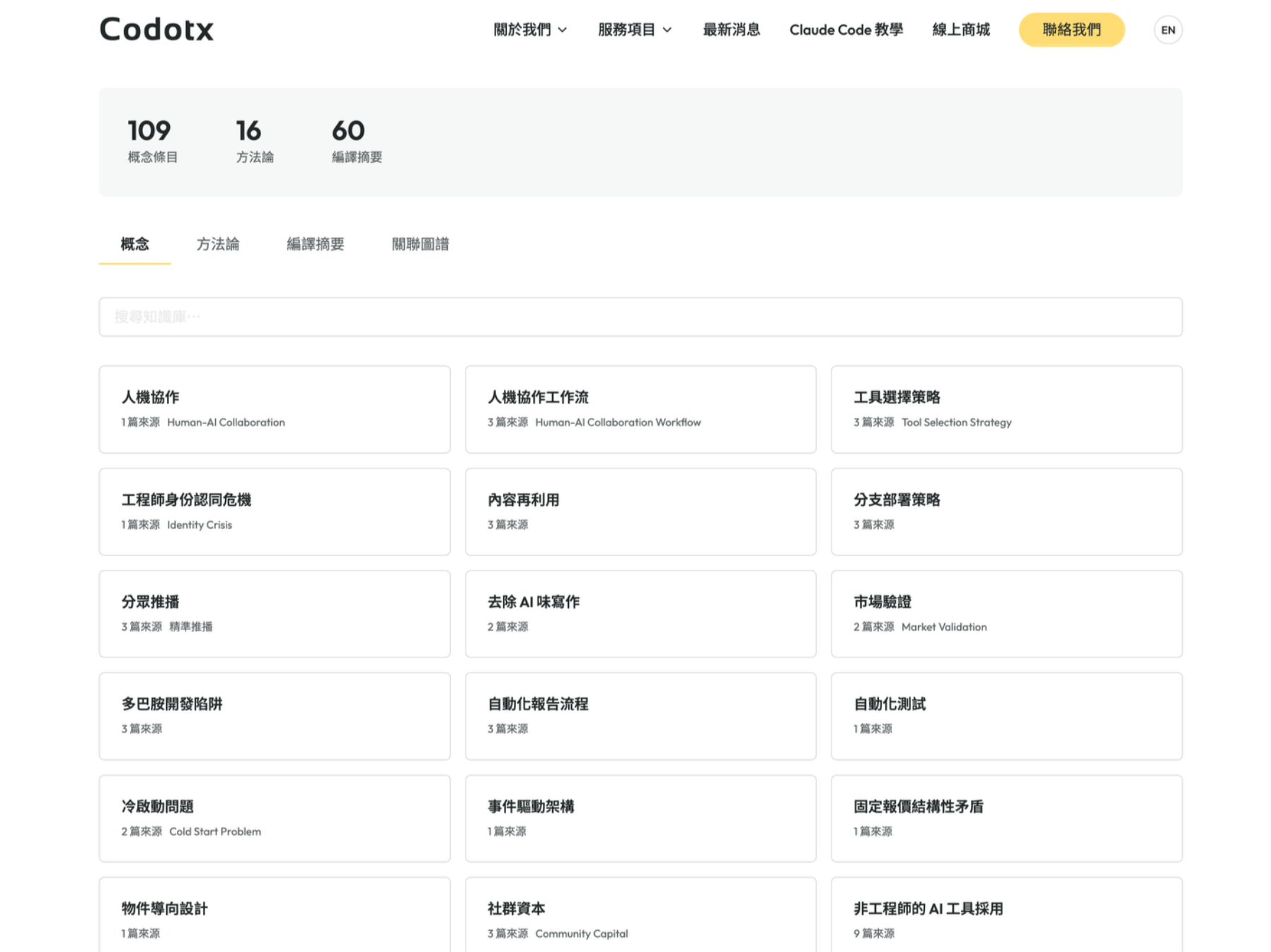Click the Market Validation subtitle
This screenshot has width=1271, height=952.
pos(944,627)
